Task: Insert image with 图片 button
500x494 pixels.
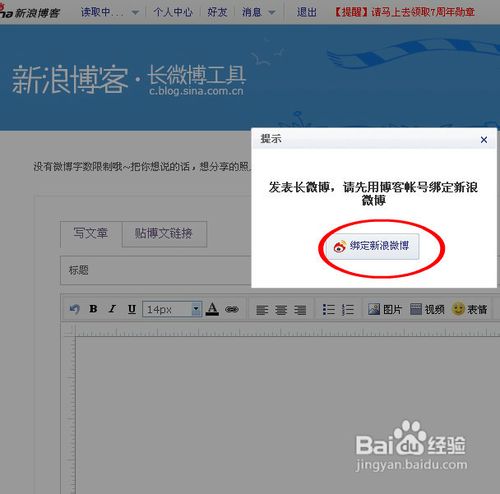Action: [385, 309]
